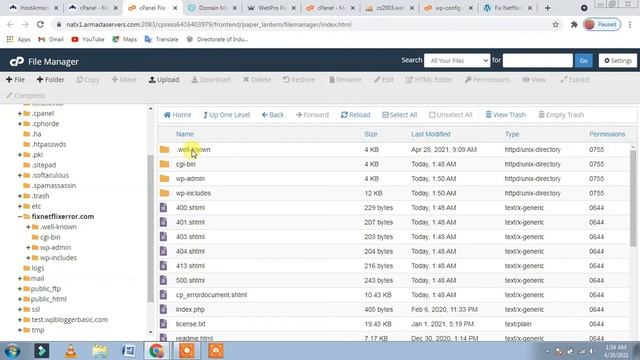Screen dimensions: 640x360
Task: Click the Download toolbar button
Action: point(211,80)
